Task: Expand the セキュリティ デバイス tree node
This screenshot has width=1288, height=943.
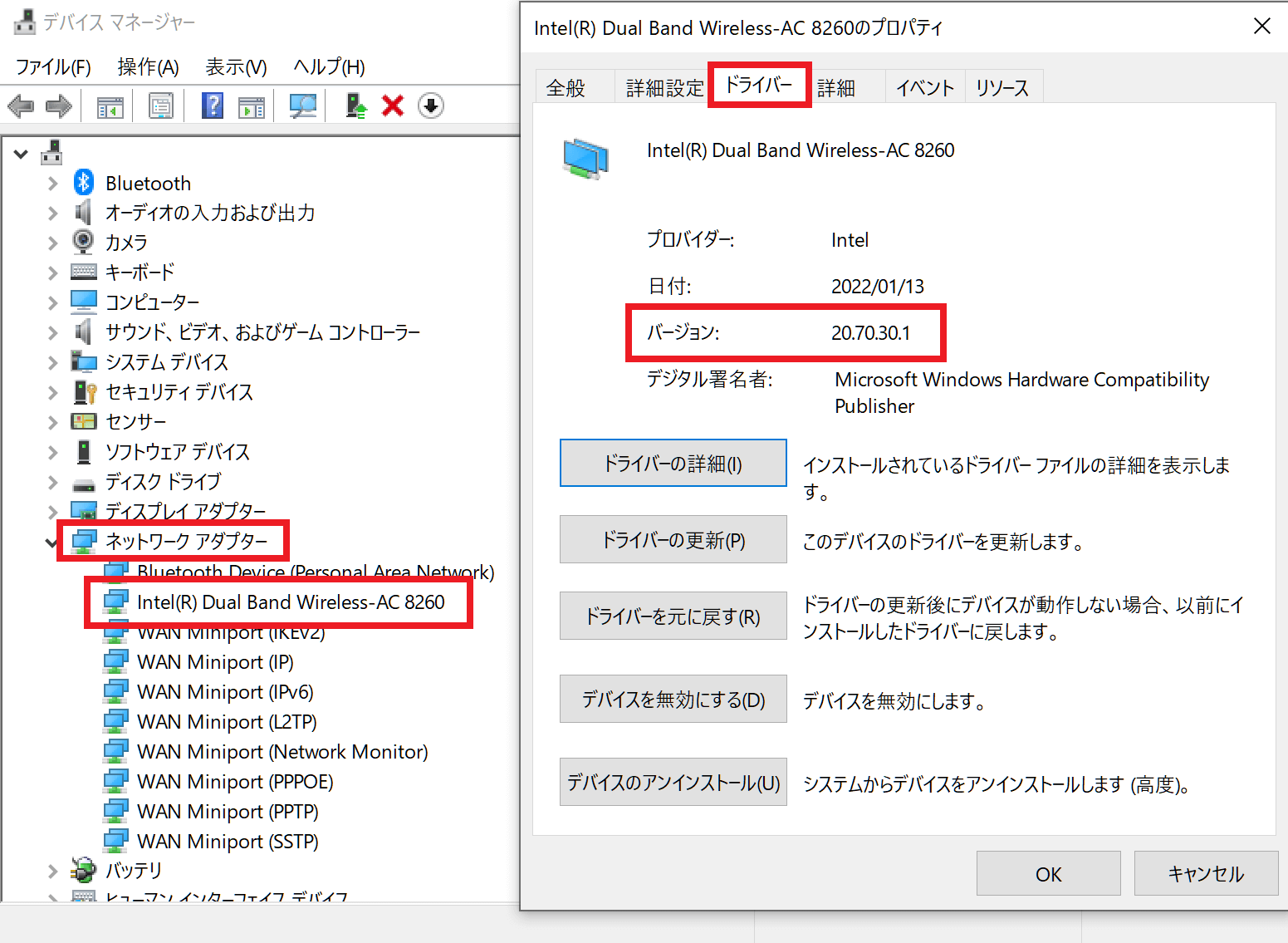Action: click(x=53, y=392)
